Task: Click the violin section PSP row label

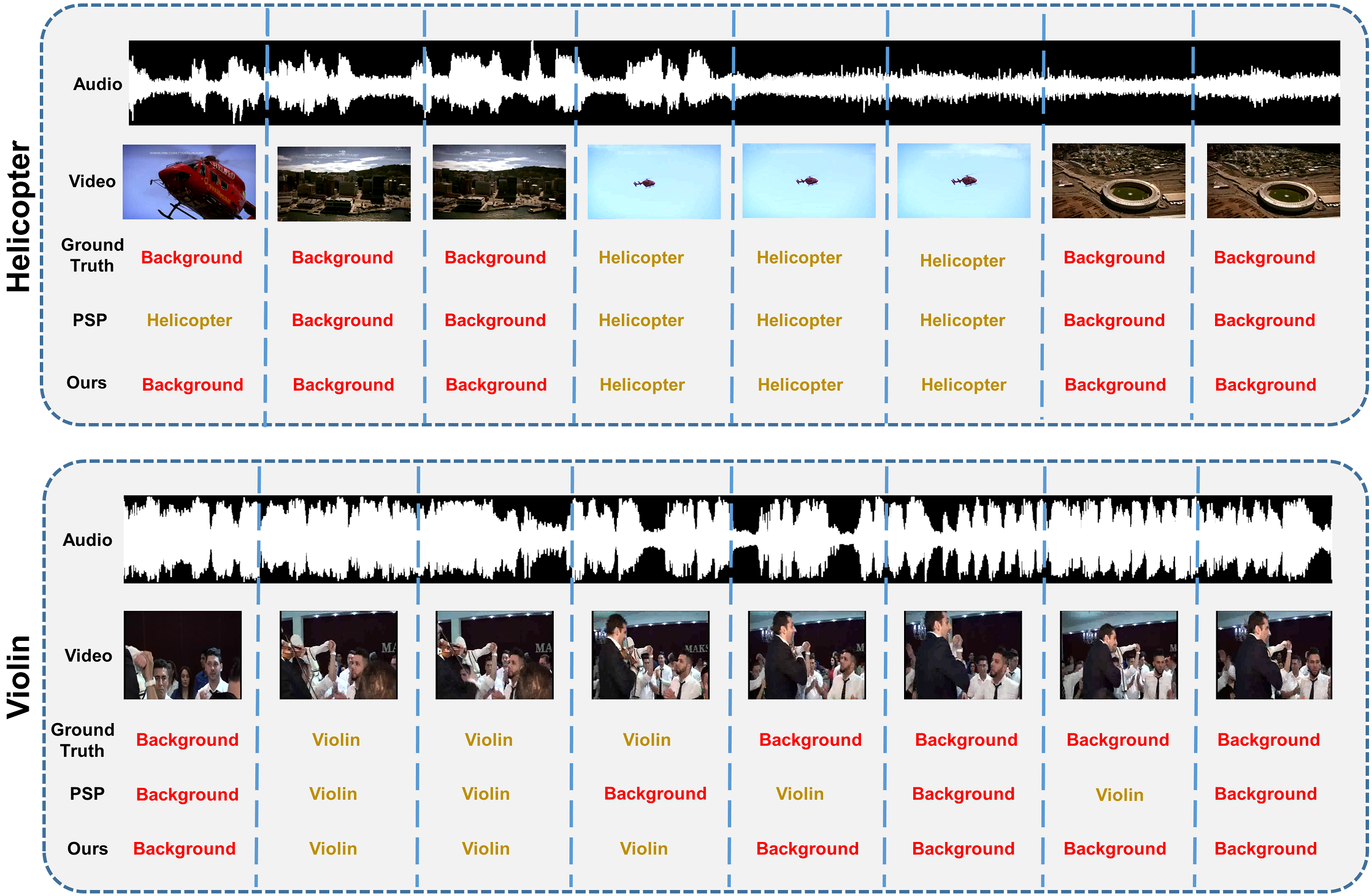Action: pos(87,794)
